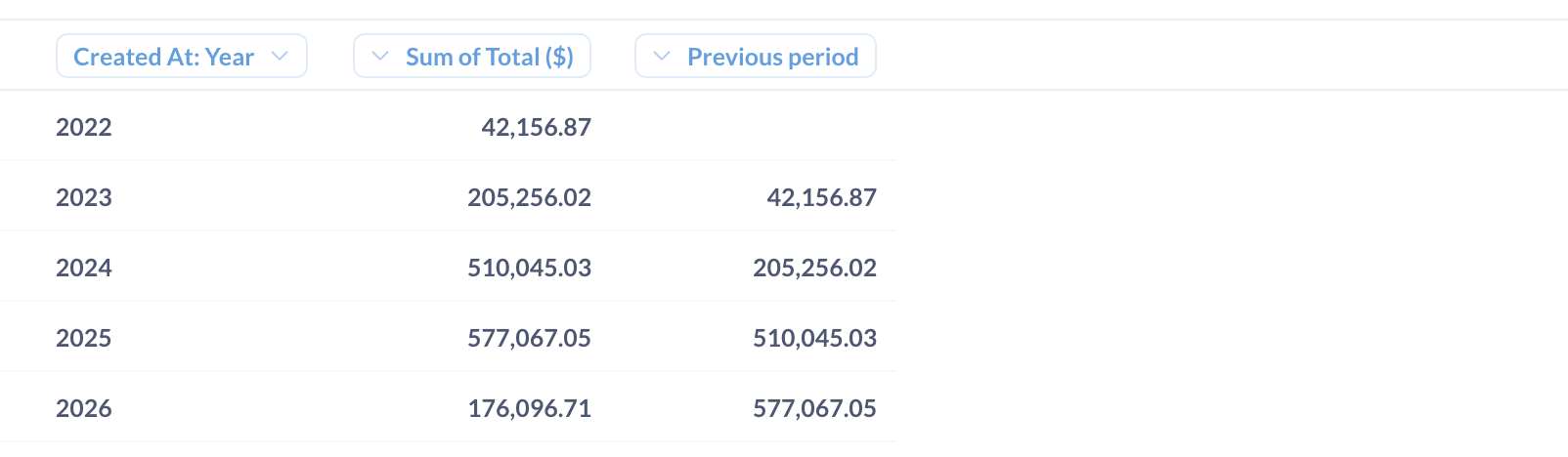1568x457 pixels.
Task: Open the Sum of Total ($) column menu
Action: click(472, 56)
